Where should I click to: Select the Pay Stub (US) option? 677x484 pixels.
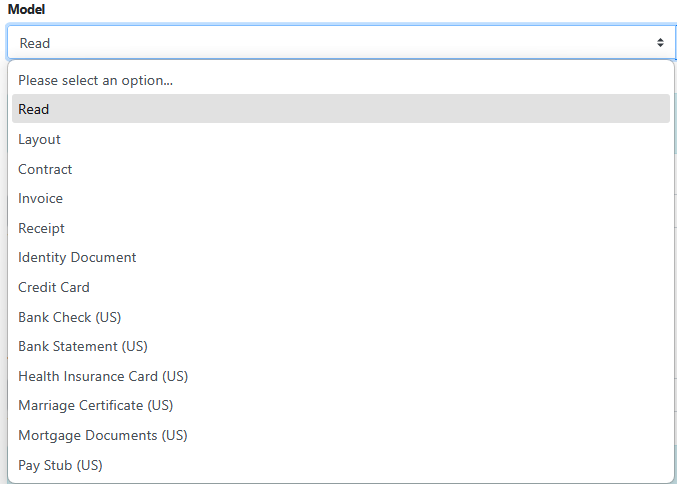60,465
